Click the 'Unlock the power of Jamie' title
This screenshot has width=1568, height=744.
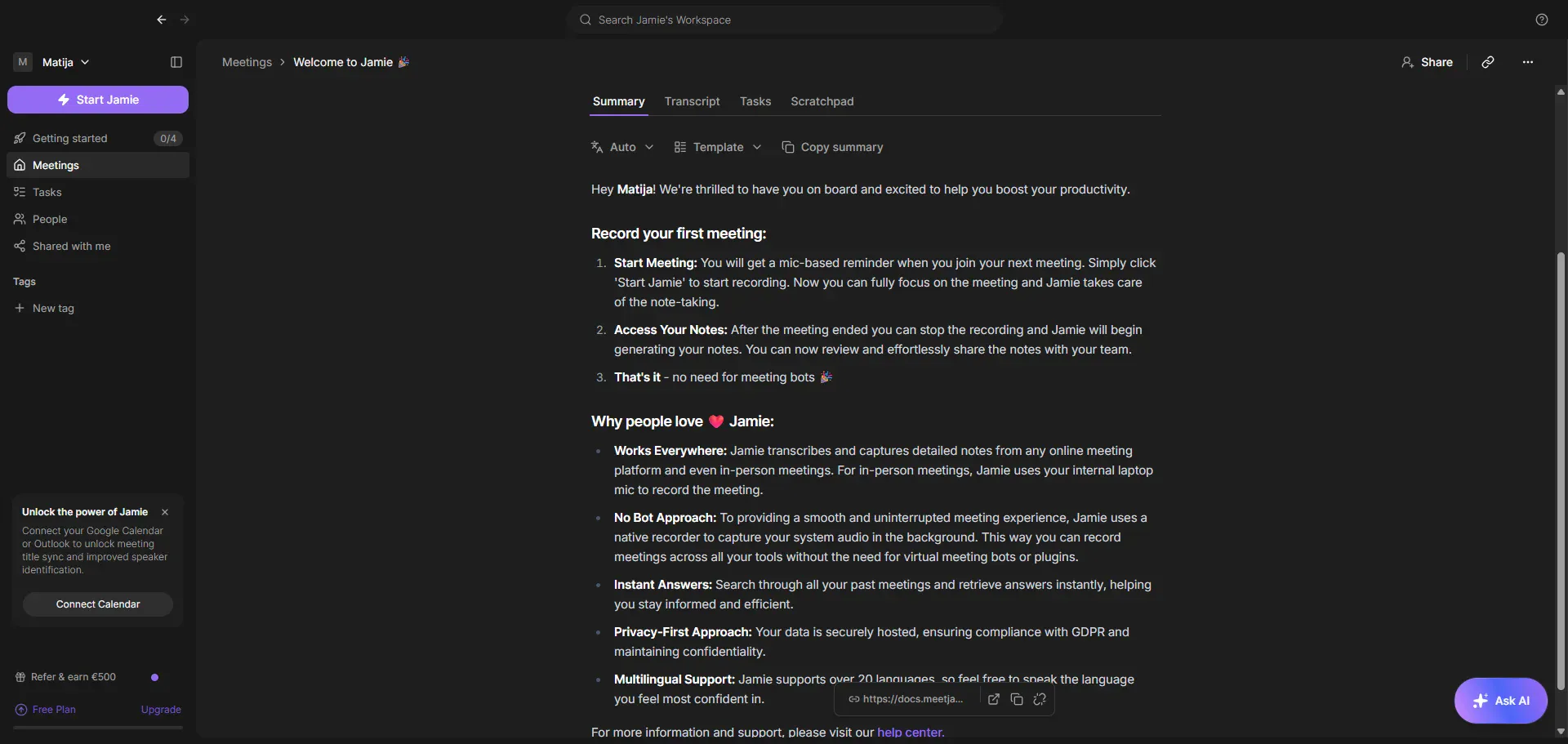(85, 512)
